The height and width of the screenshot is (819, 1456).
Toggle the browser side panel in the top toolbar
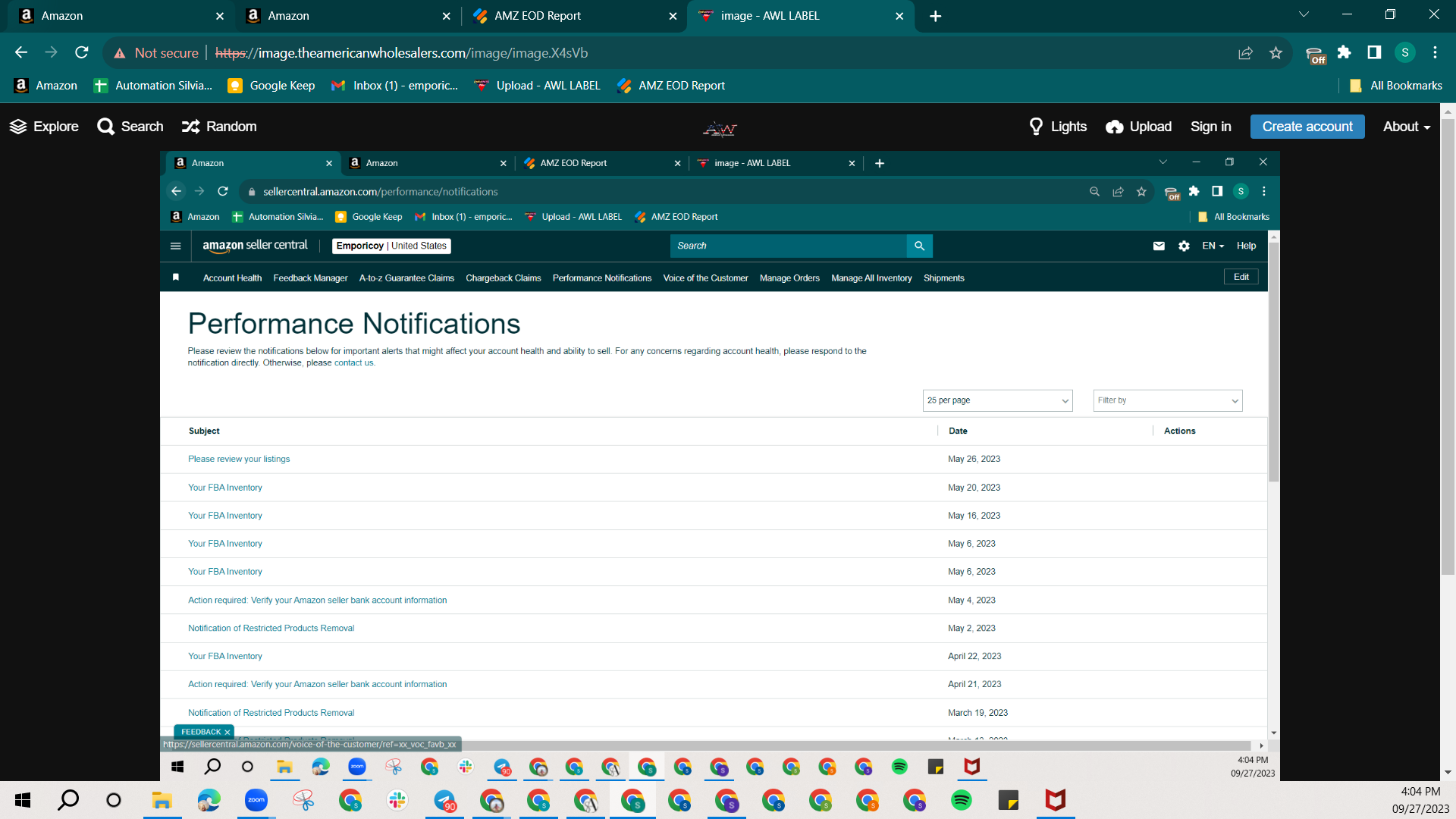point(1374,52)
